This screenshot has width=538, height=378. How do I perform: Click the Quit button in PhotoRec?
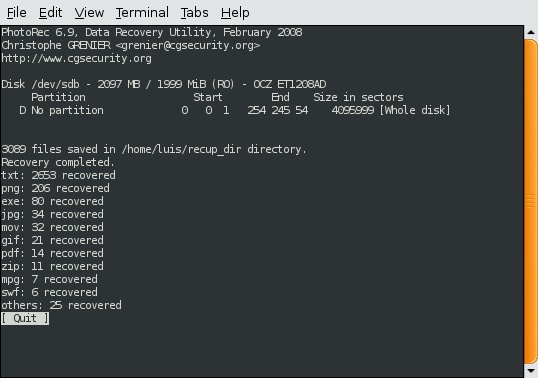click(x=25, y=318)
